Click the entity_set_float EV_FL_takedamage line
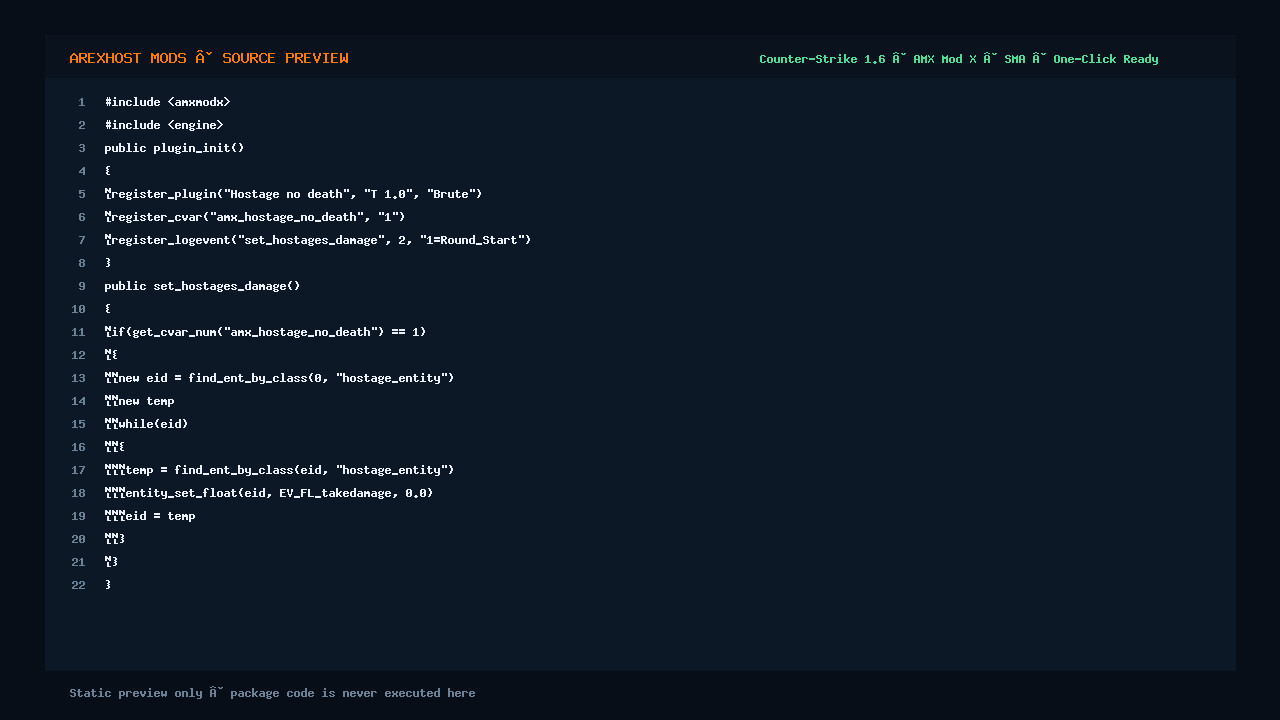 269,493
